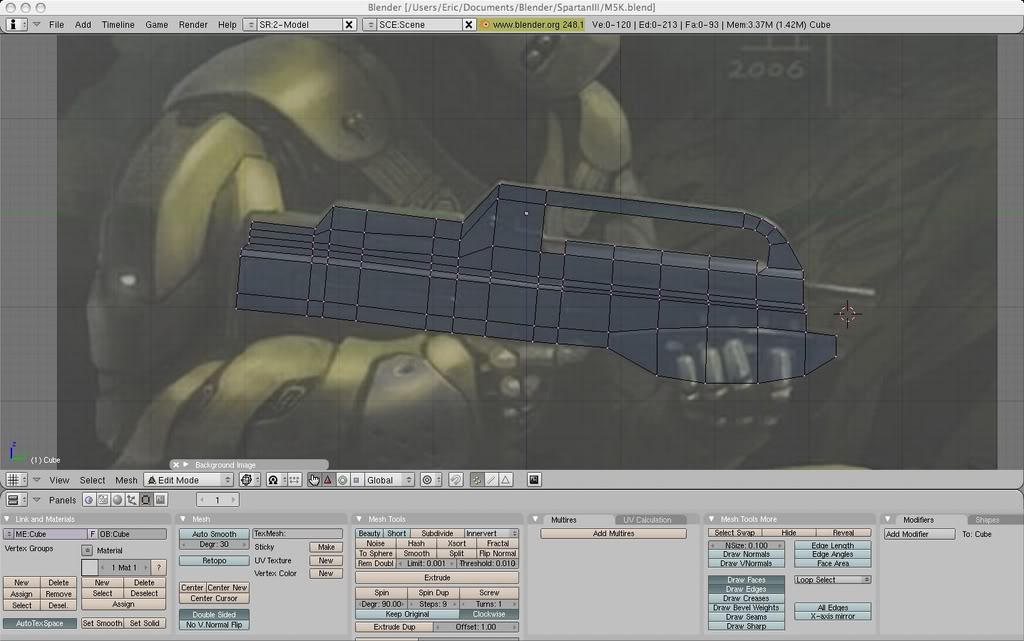The image size is (1024, 641).
Task: Adjust the Degr: 30 auto smooth slider
Action: 214,544
